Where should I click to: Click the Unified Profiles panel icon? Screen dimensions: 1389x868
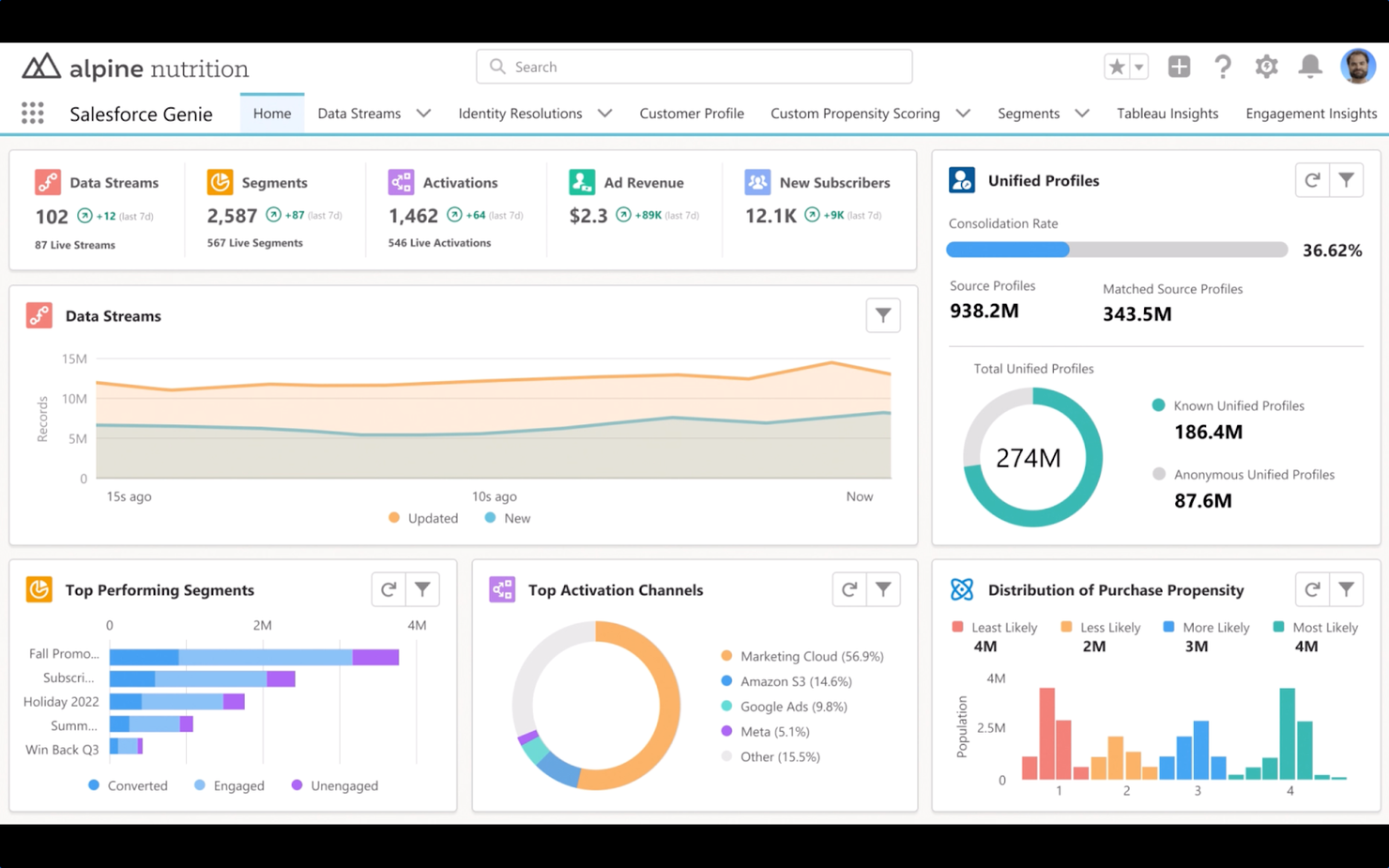pyautogui.click(x=962, y=179)
